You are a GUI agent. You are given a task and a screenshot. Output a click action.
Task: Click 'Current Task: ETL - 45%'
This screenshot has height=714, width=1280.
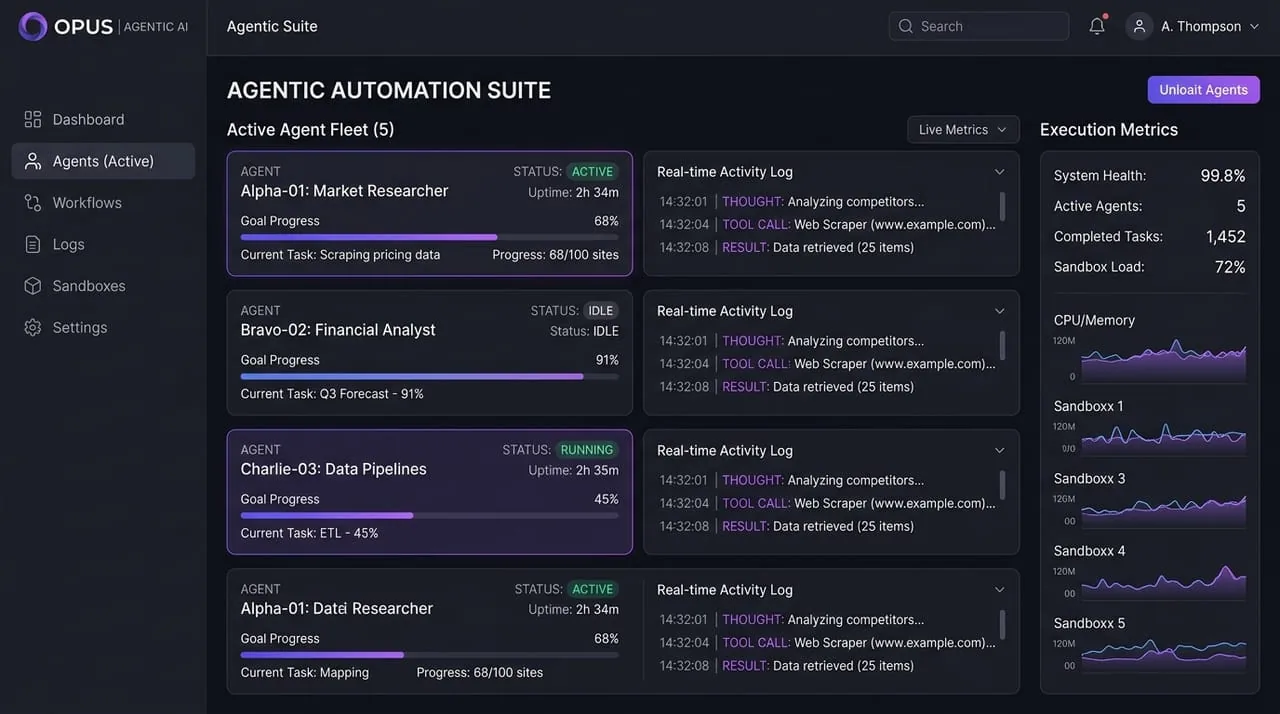click(x=309, y=533)
